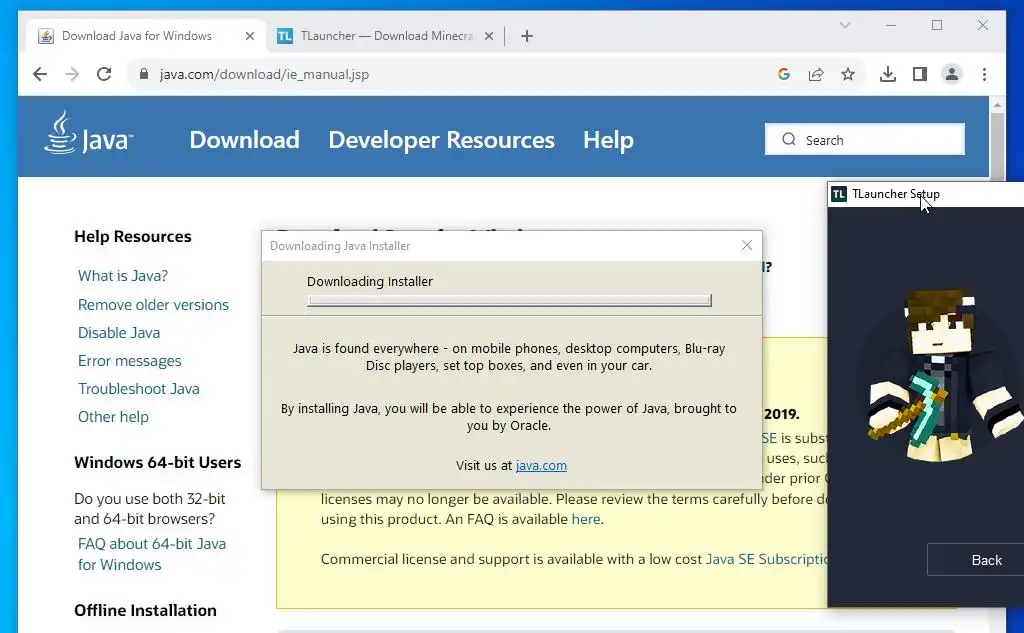This screenshot has width=1024, height=633.
Task: Close the Downloading Java Installer dialog
Action: 746,245
